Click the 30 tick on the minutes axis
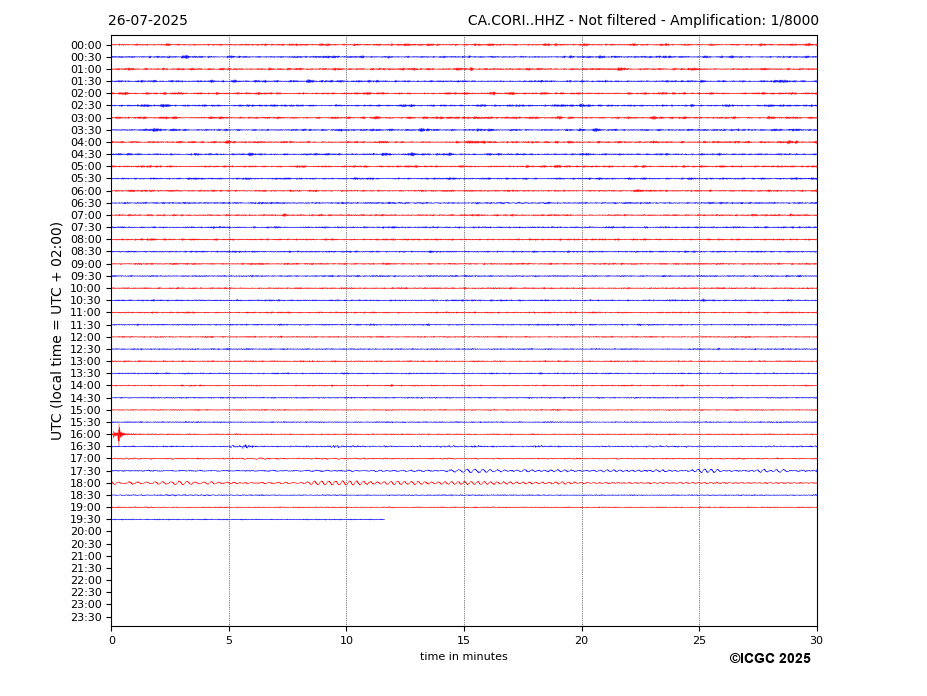927x696 pixels. 816,640
